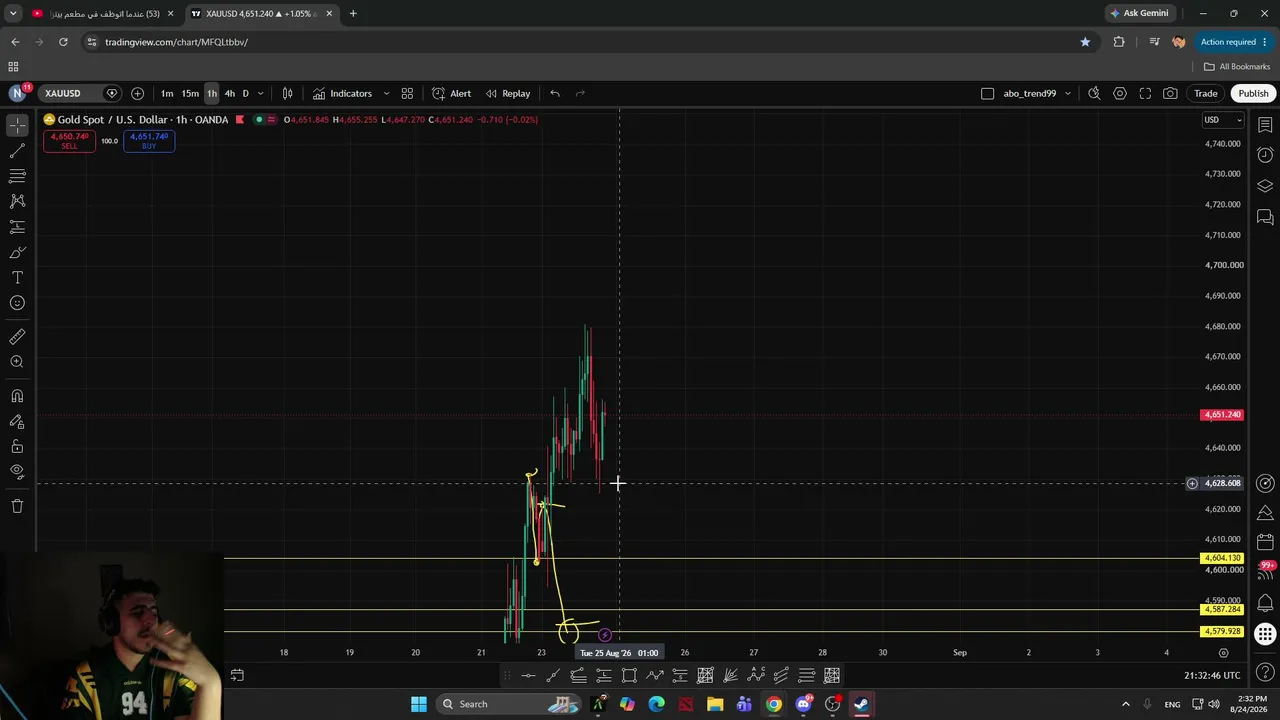Click the Publish button
This screenshot has height=720, width=1280.
tap(1253, 93)
